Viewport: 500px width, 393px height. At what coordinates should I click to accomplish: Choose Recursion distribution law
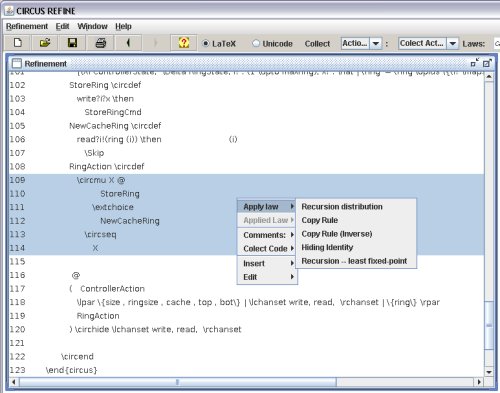(356, 207)
